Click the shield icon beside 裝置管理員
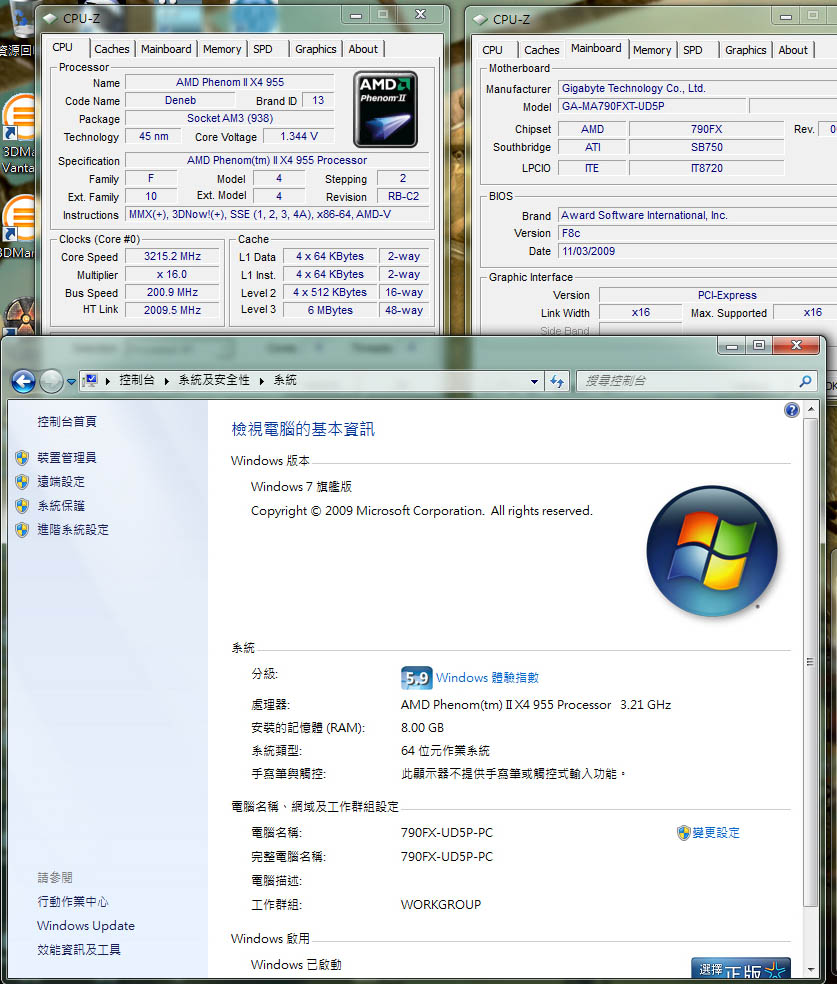837x984 pixels. tap(22, 457)
